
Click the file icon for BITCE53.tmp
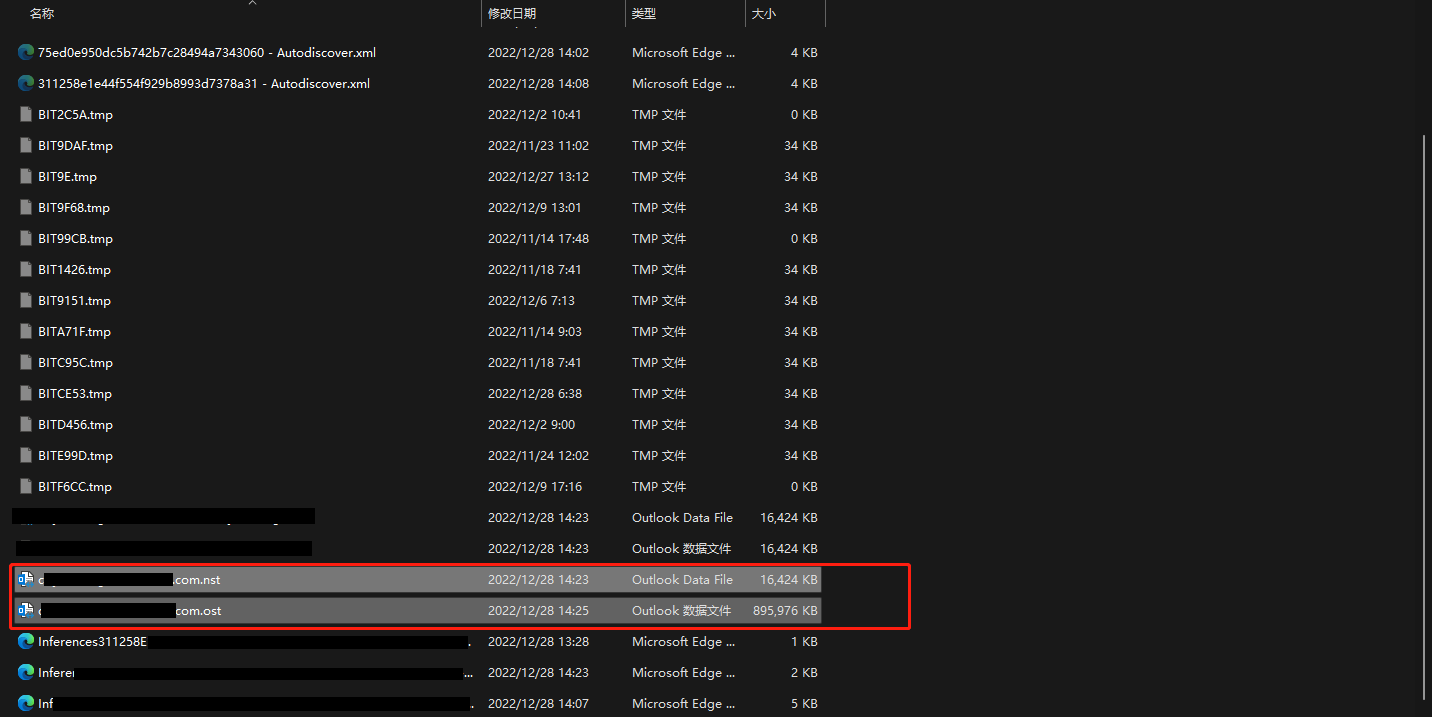coord(27,394)
